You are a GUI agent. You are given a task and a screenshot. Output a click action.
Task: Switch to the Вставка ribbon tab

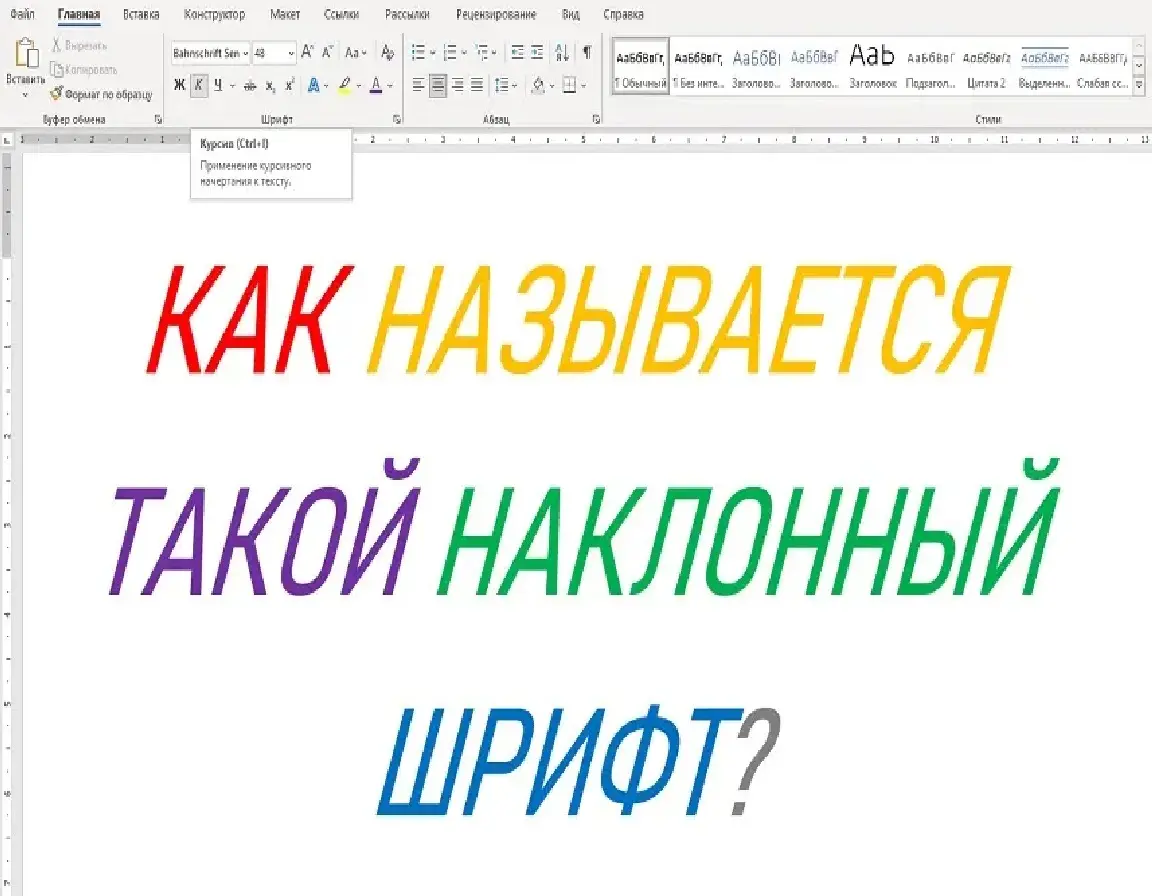139,14
